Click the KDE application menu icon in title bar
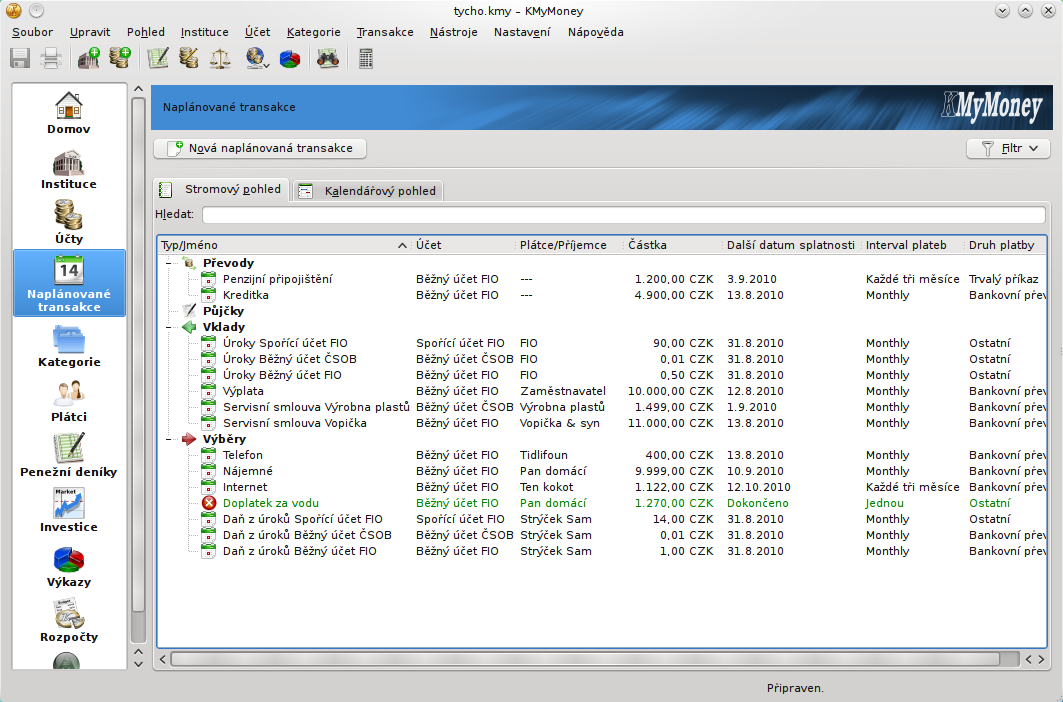Viewport: 1063px width, 702px height. (13, 11)
